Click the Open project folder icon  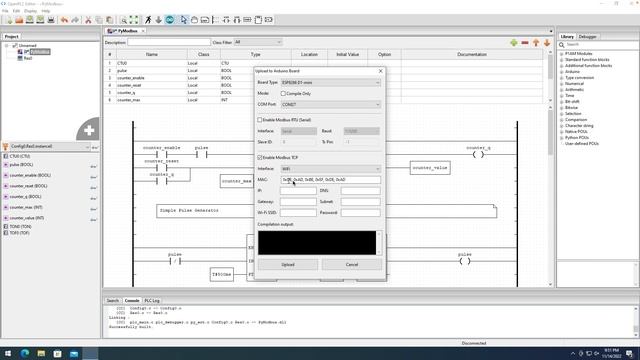coord(19,20)
